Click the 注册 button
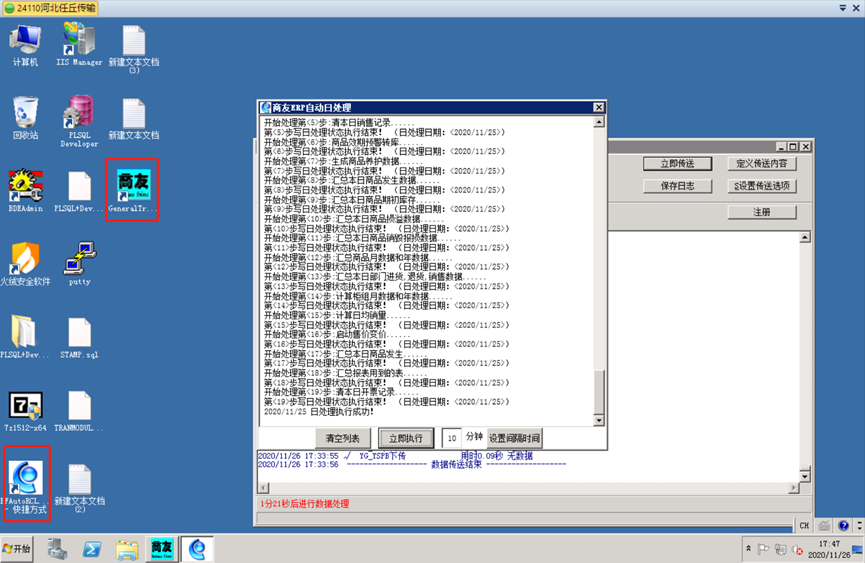Screen dimensions: 865x563 762,212
